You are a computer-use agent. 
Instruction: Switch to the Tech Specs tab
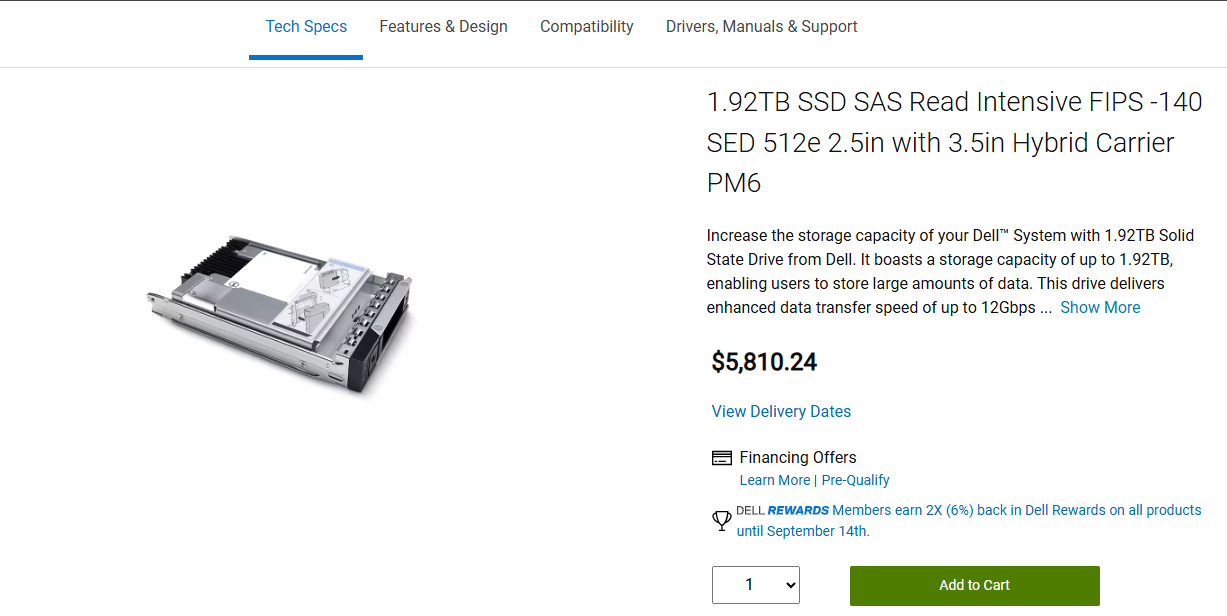point(306,27)
